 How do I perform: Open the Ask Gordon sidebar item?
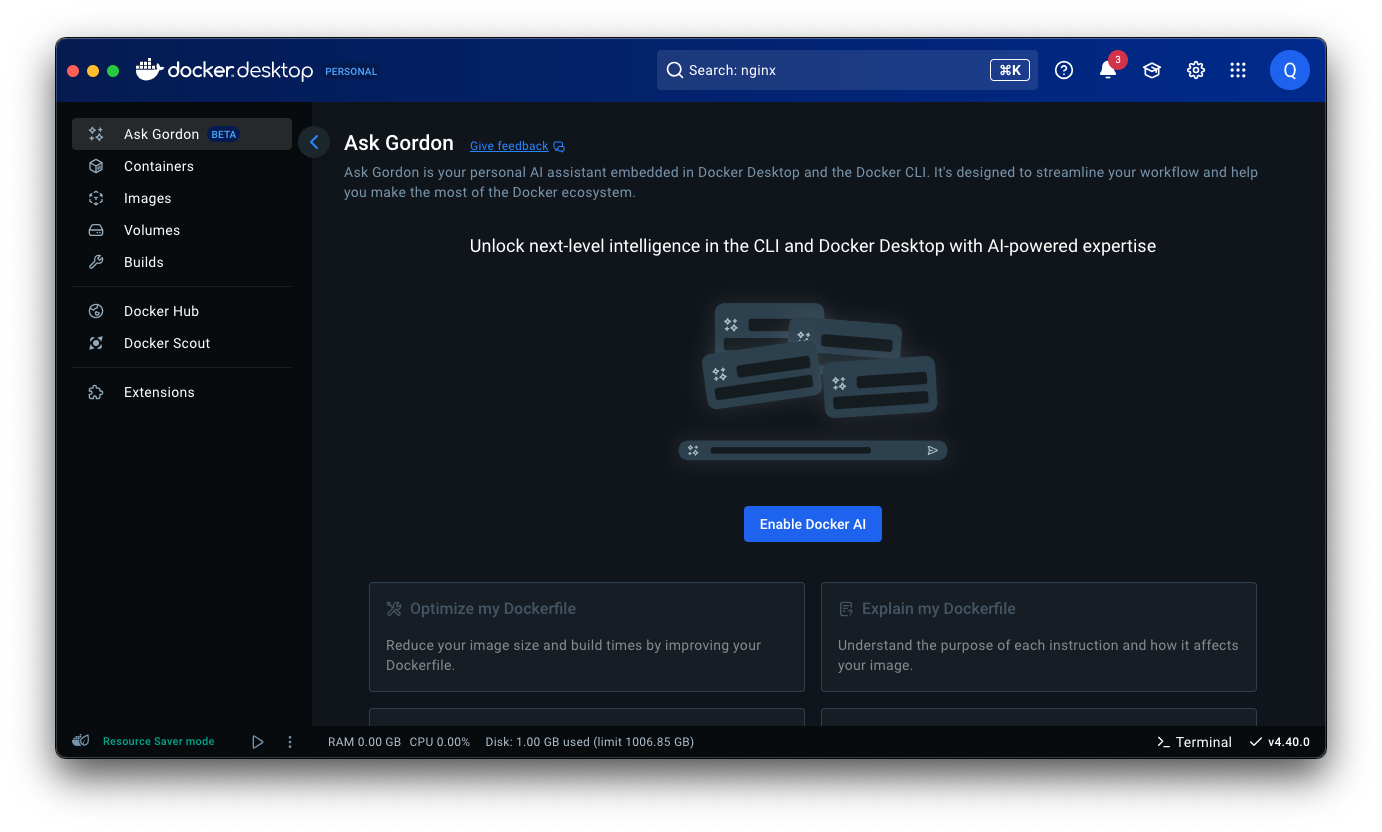(182, 134)
